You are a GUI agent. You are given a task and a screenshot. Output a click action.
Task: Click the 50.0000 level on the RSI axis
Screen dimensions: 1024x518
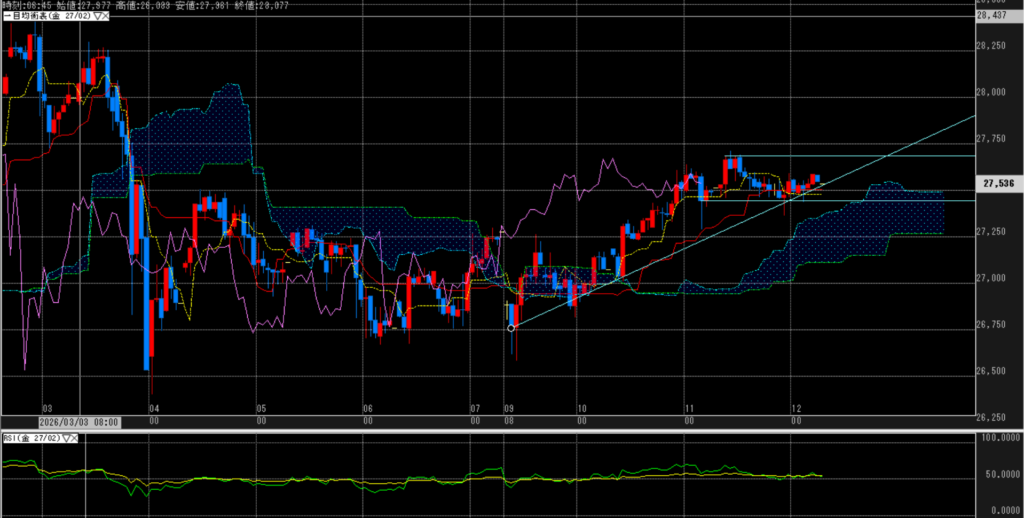1001,474
